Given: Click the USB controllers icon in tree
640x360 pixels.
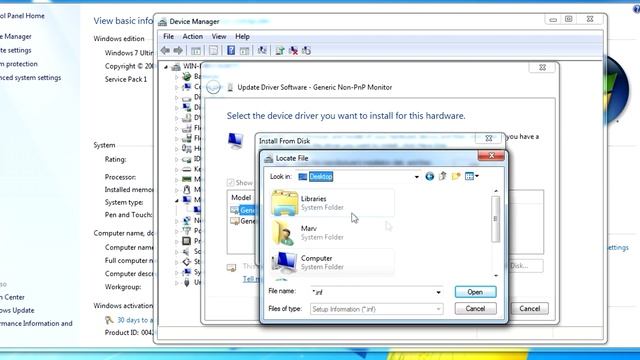Looking at the screenshot, I should coord(187,282).
